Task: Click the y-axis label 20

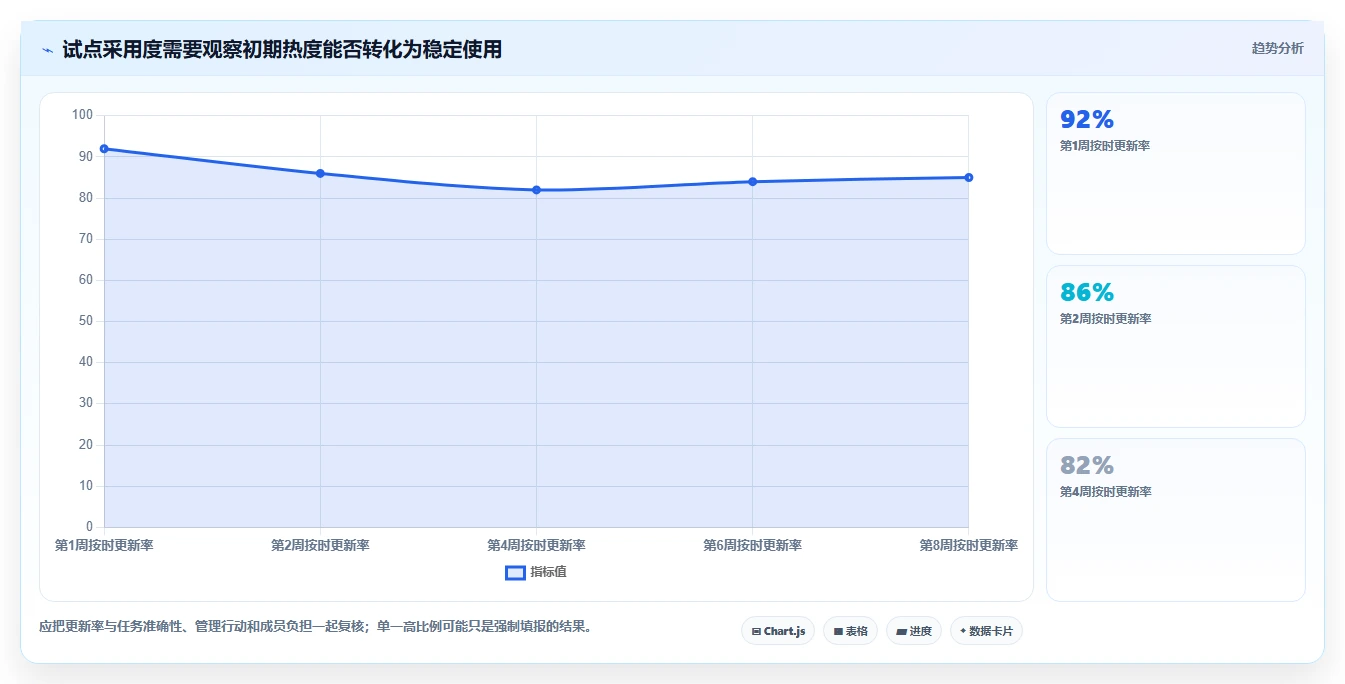Action: click(x=85, y=445)
